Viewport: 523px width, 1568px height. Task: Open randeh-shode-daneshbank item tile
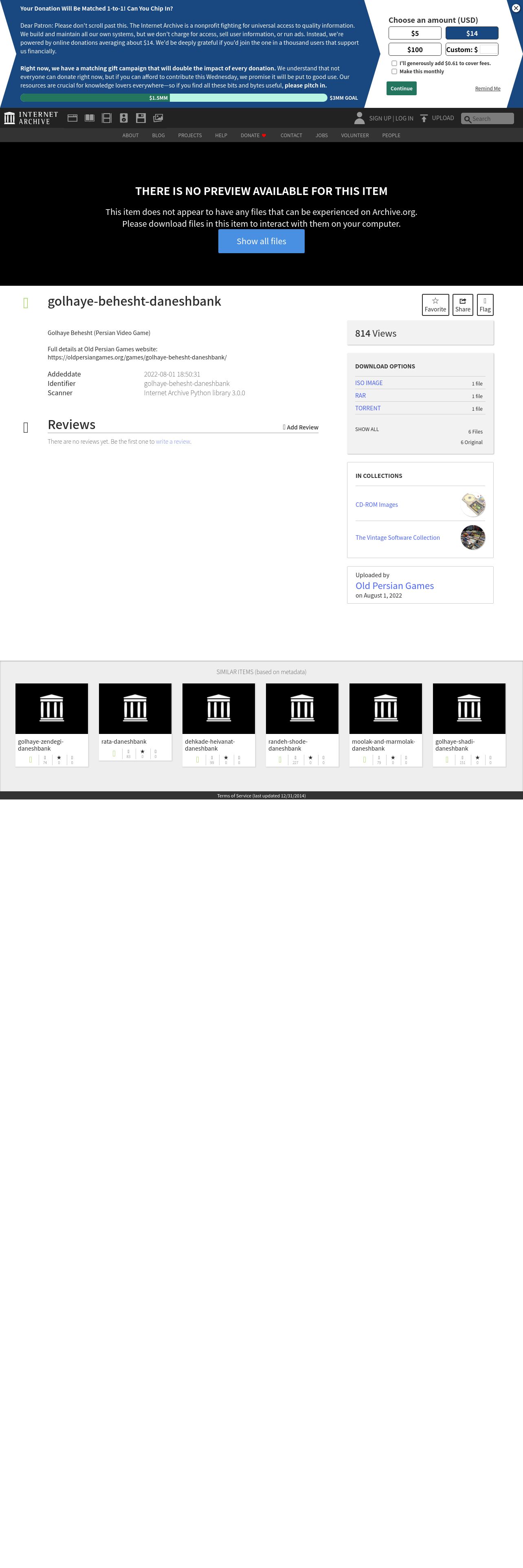(302, 725)
